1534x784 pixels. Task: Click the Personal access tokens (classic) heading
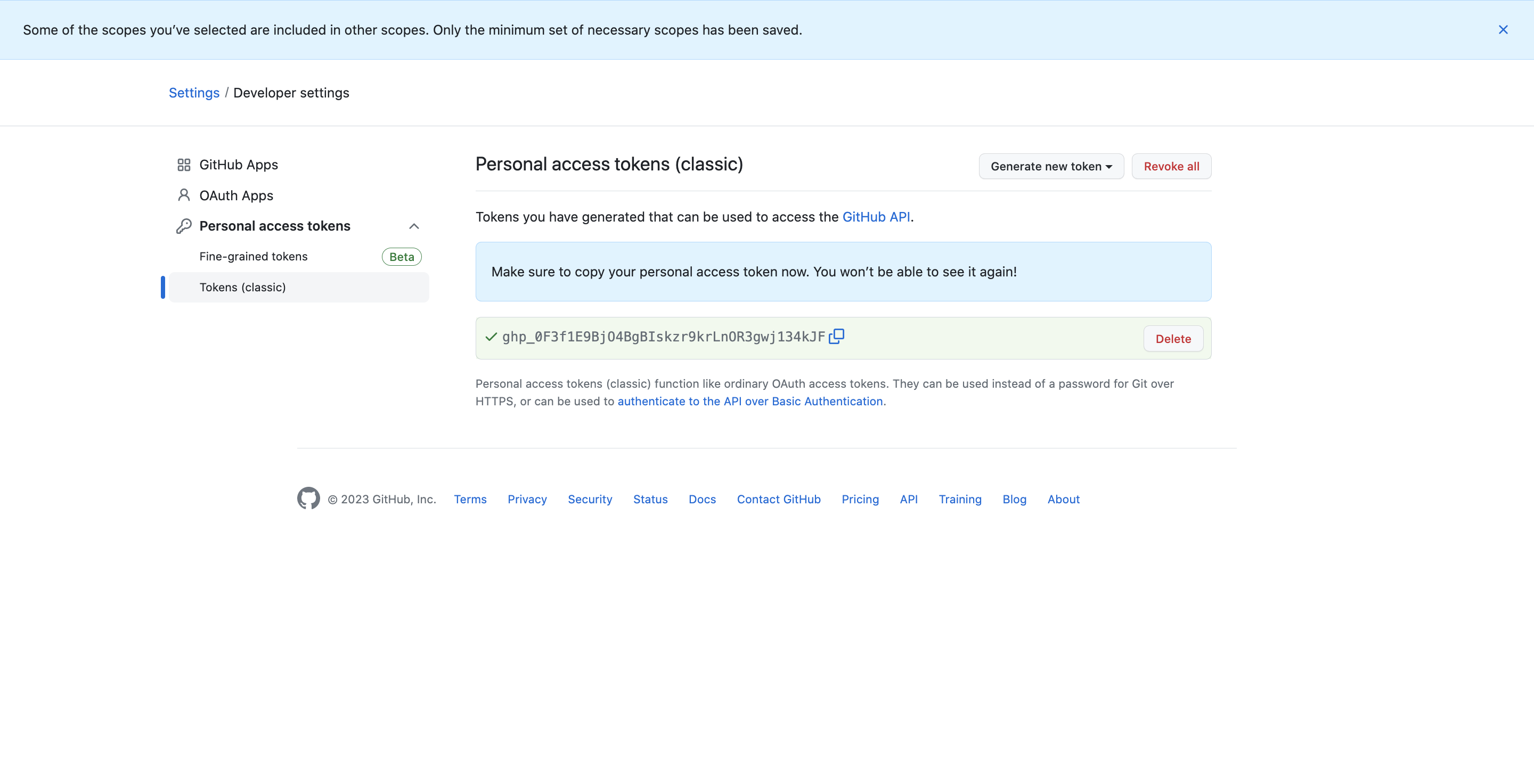coord(609,164)
